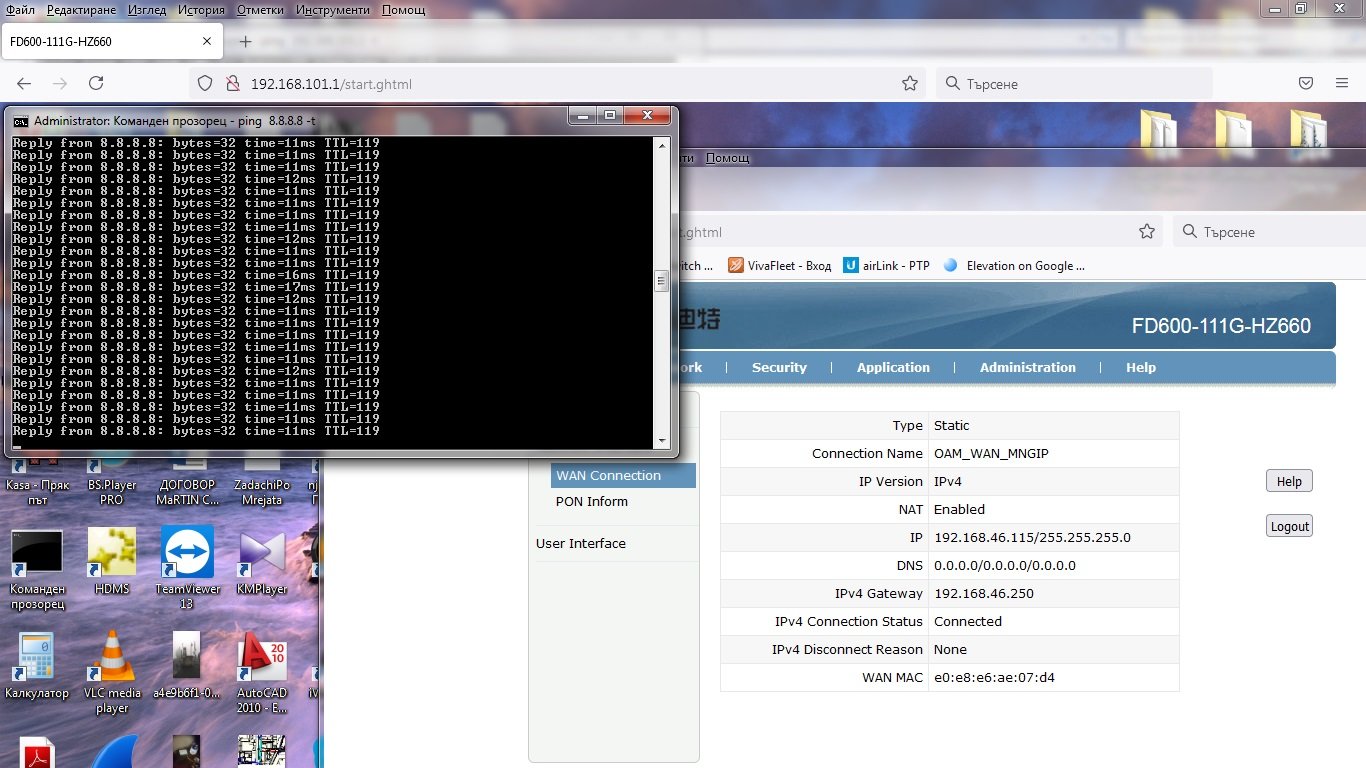Screen dimensions: 1366x768
Task: Close the FD600-111G-HZ660 tab
Action: tap(207, 42)
